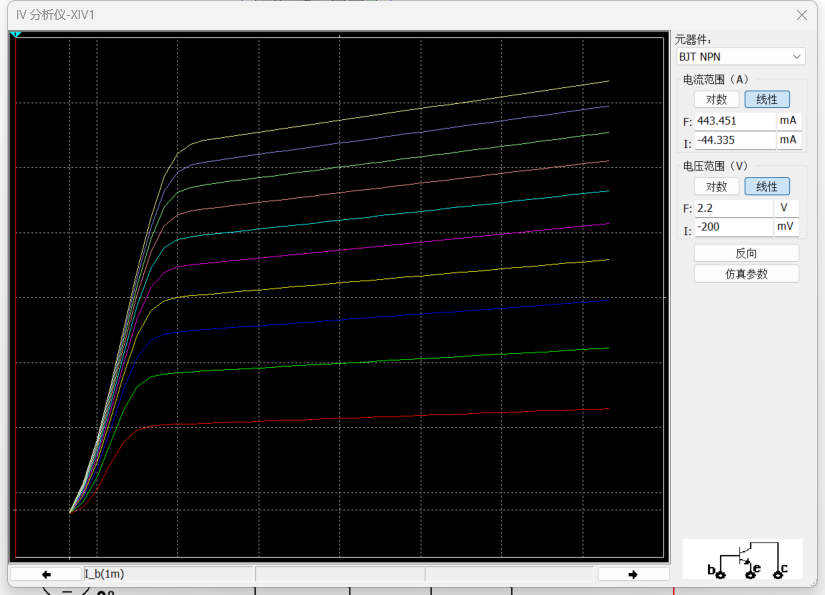Open 仿真参数 simulation parameters
The height and width of the screenshot is (595, 825).
[x=746, y=273]
